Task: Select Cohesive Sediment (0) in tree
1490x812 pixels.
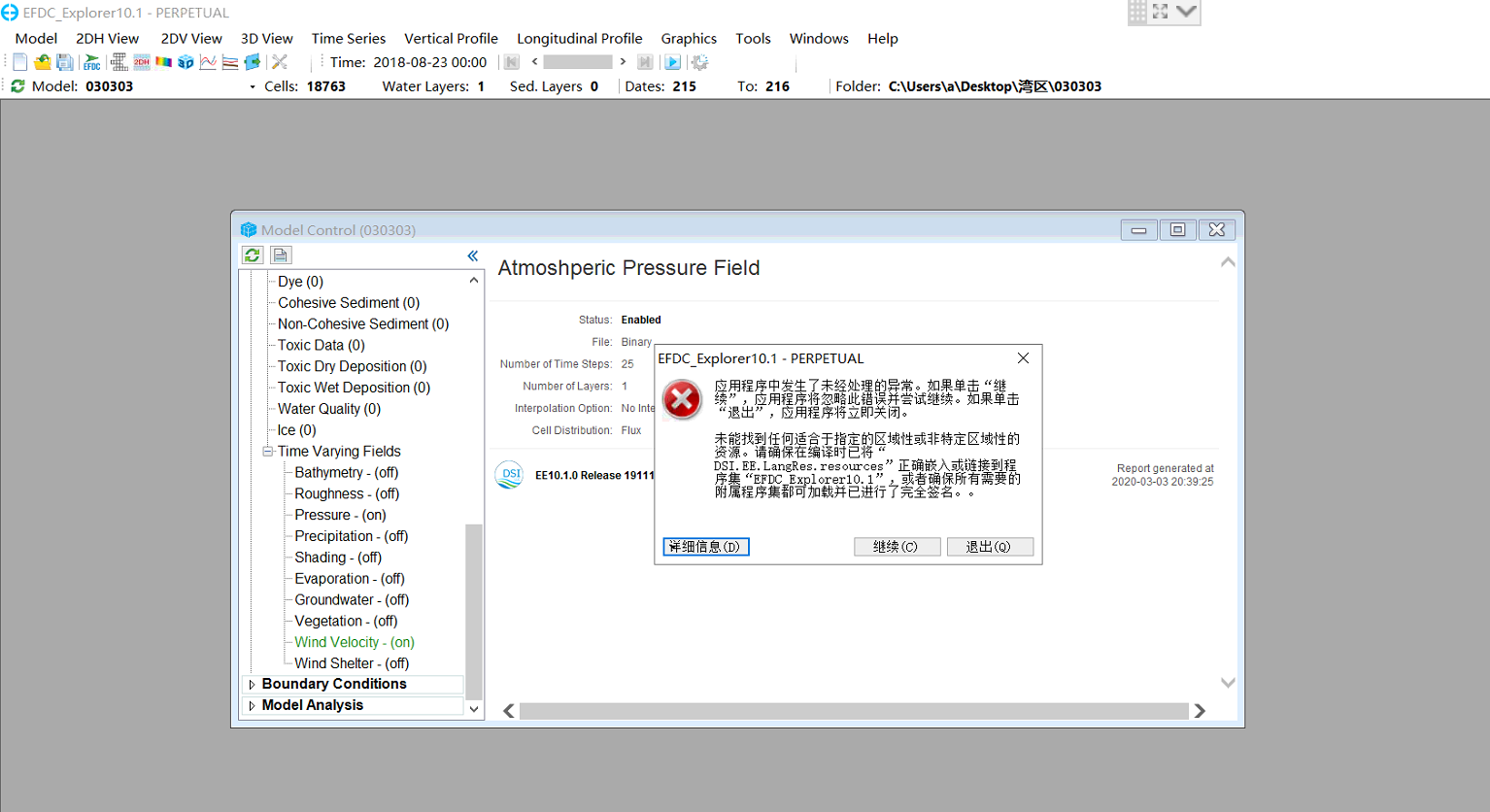Action: 349,303
